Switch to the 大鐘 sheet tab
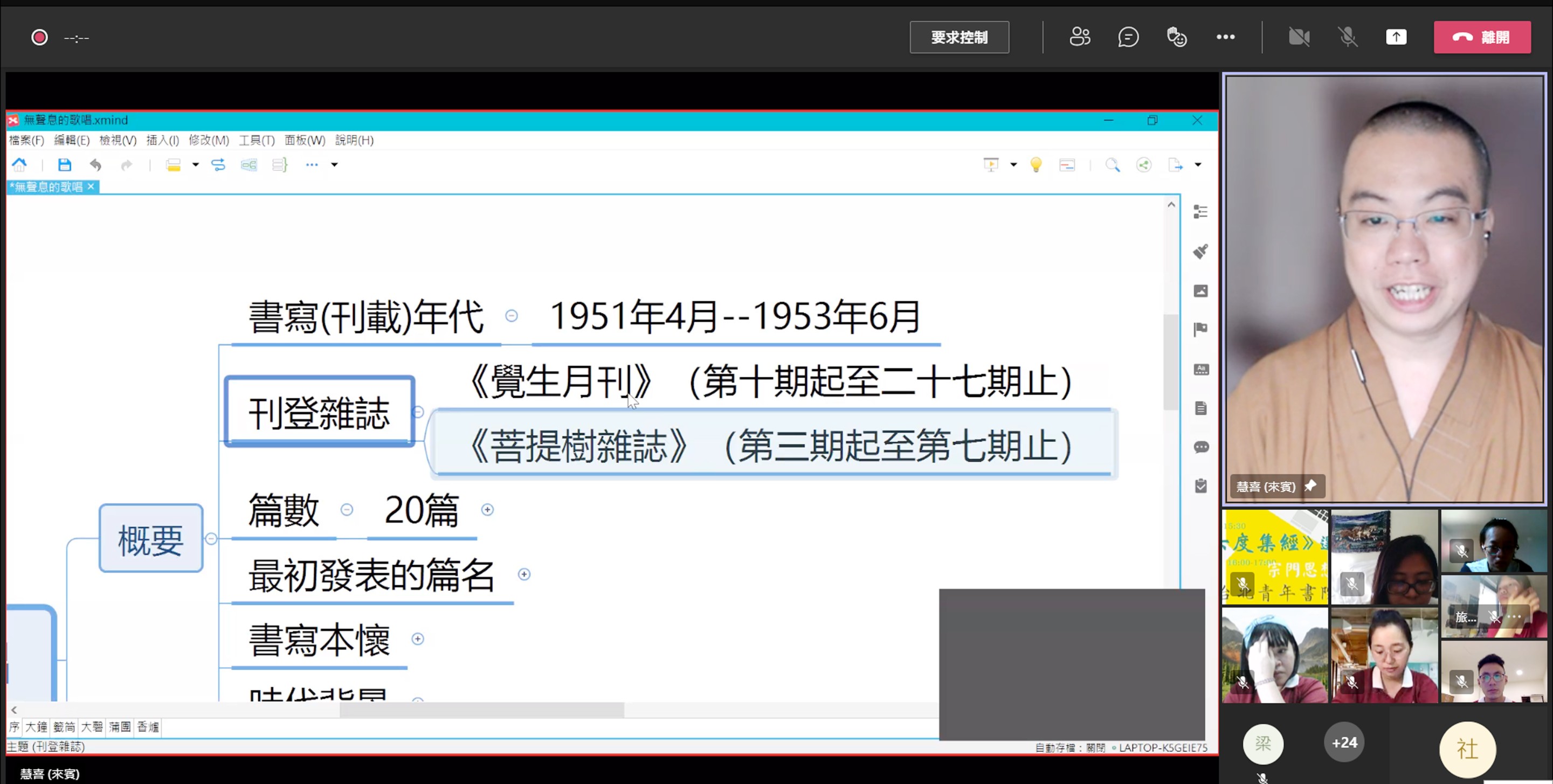The width and height of the screenshot is (1553, 784). [x=36, y=727]
